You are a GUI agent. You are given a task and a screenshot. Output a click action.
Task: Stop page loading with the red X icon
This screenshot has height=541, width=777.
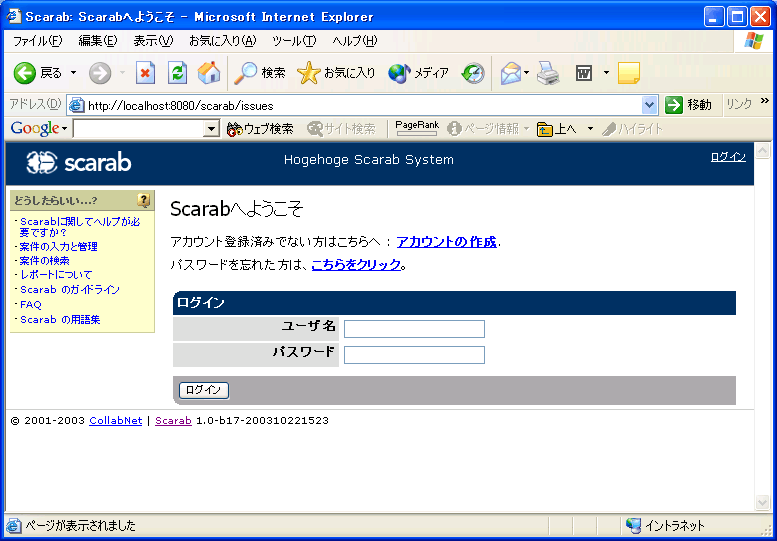[x=145, y=73]
